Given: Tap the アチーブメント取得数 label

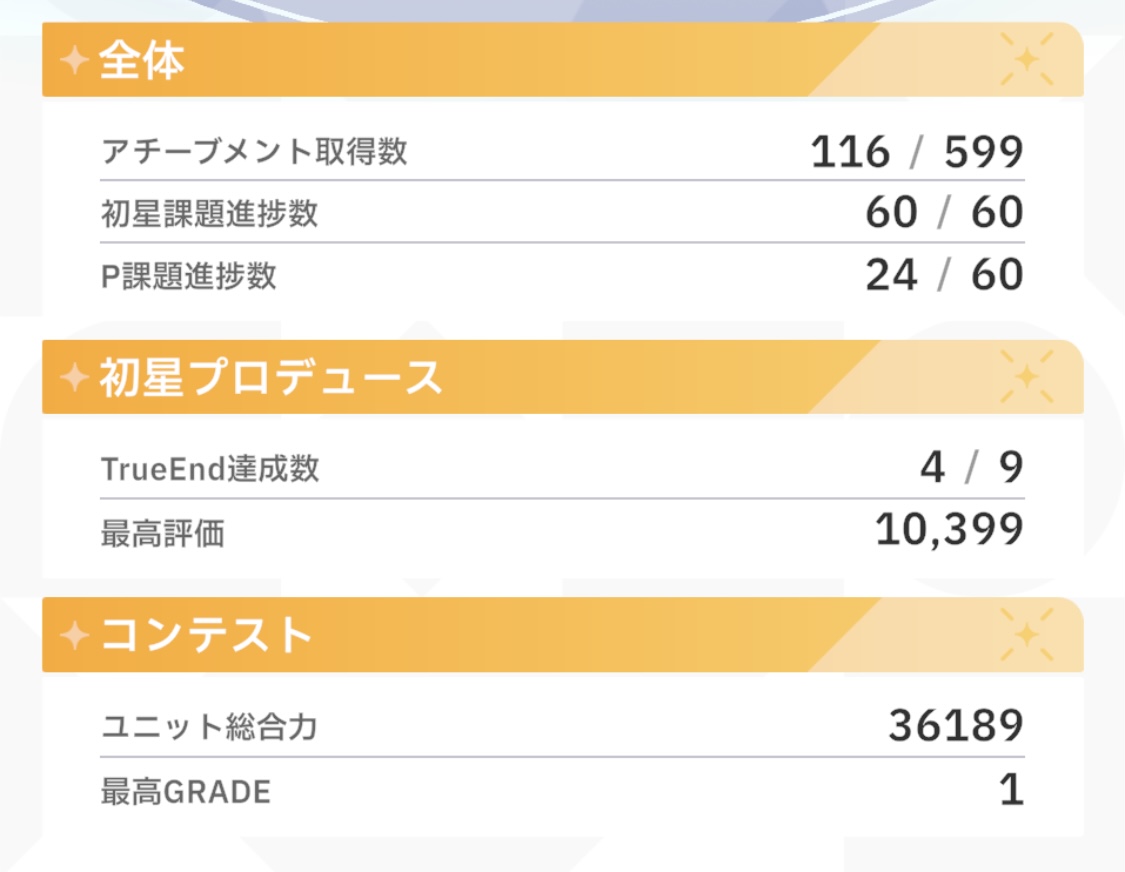Looking at the screenshot, I should 254,152.
